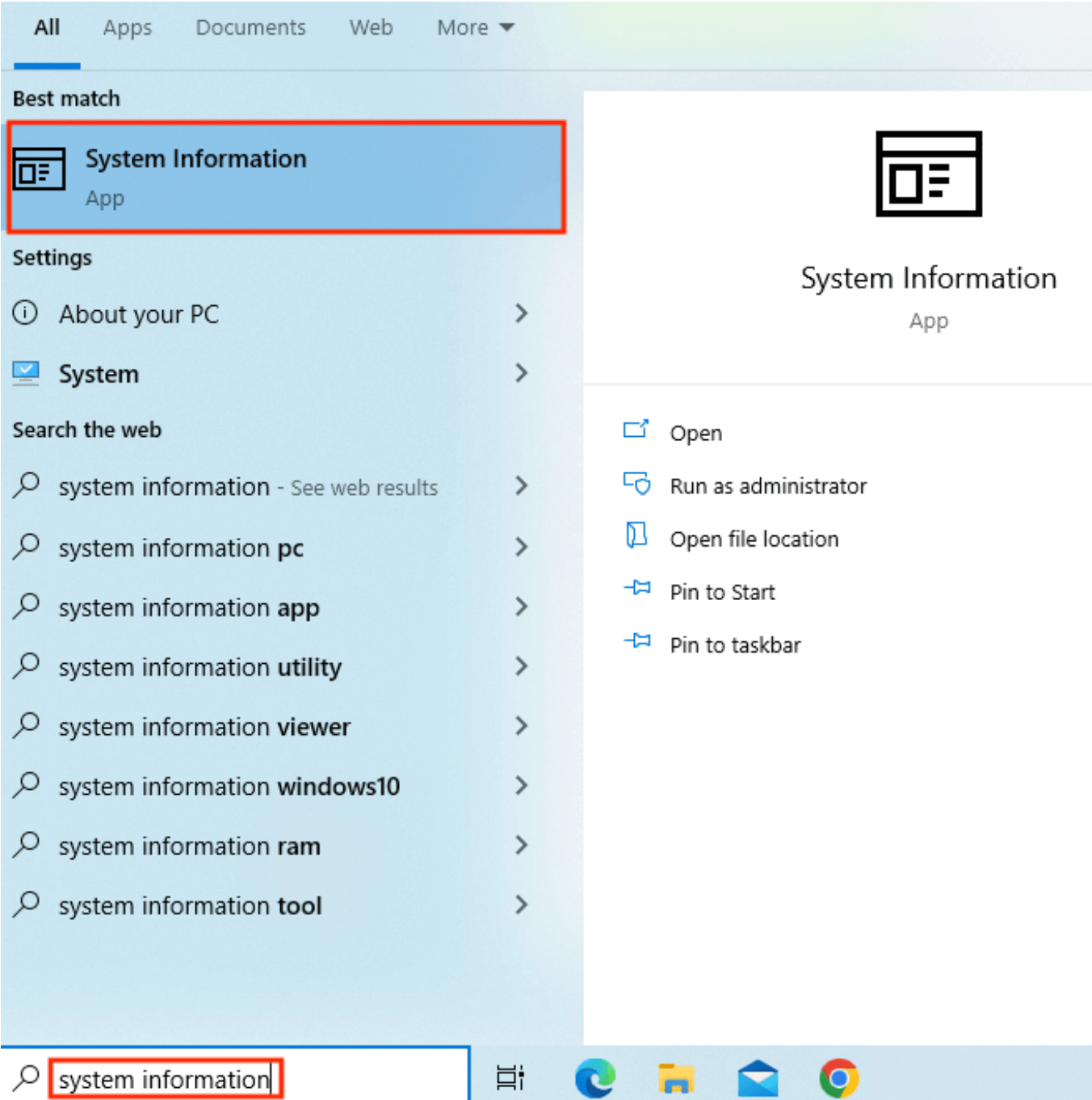
Task: Open the More filter dropdown
Action: (475, 27)
